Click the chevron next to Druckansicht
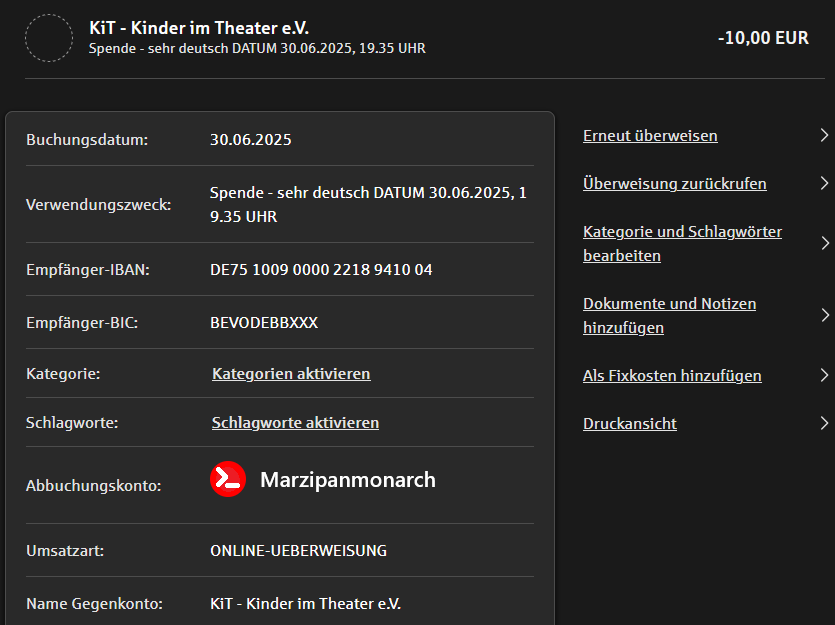This screenshot has width=835, height=625. [x=824, y=424]
